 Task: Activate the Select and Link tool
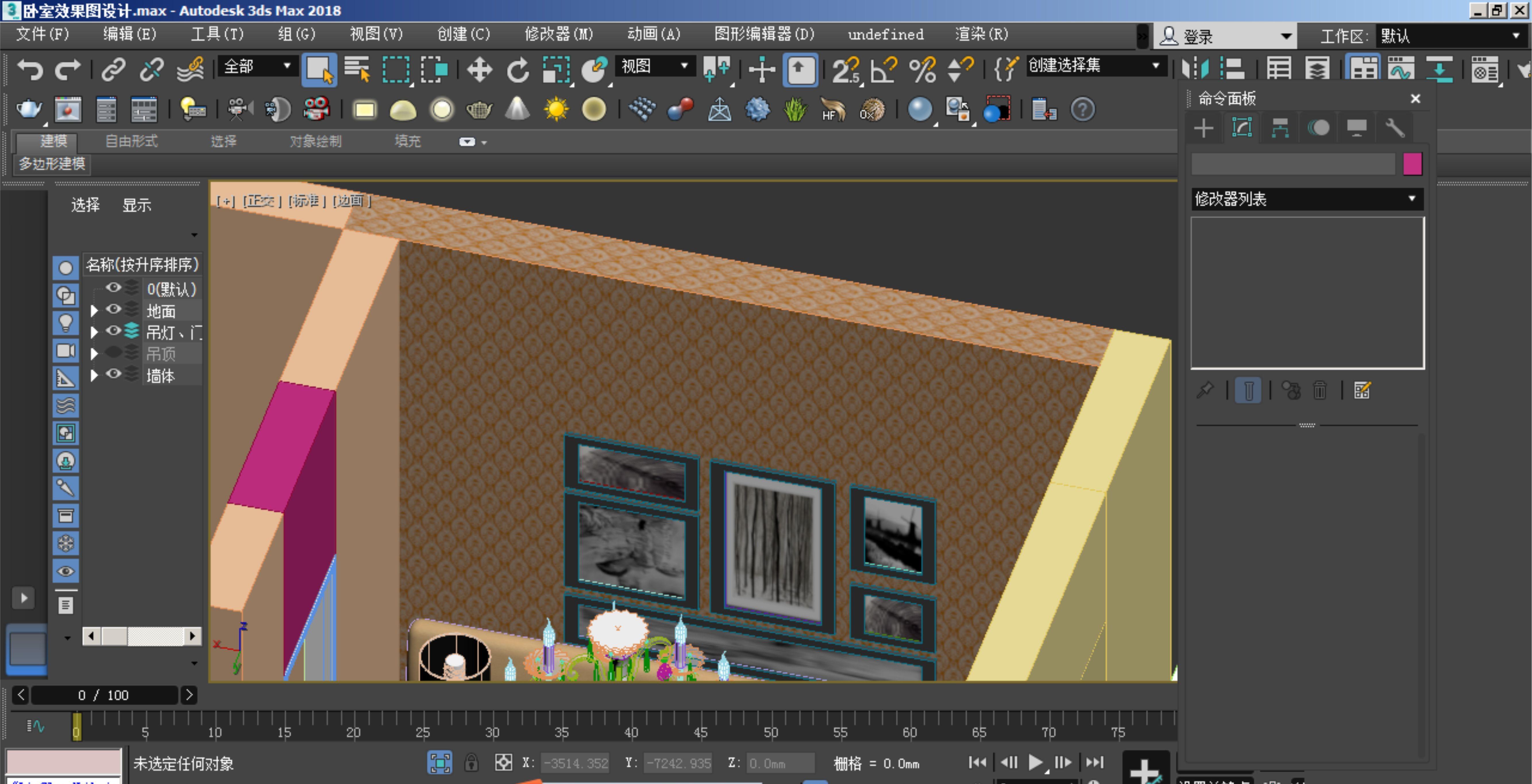[x=113, y=69]
